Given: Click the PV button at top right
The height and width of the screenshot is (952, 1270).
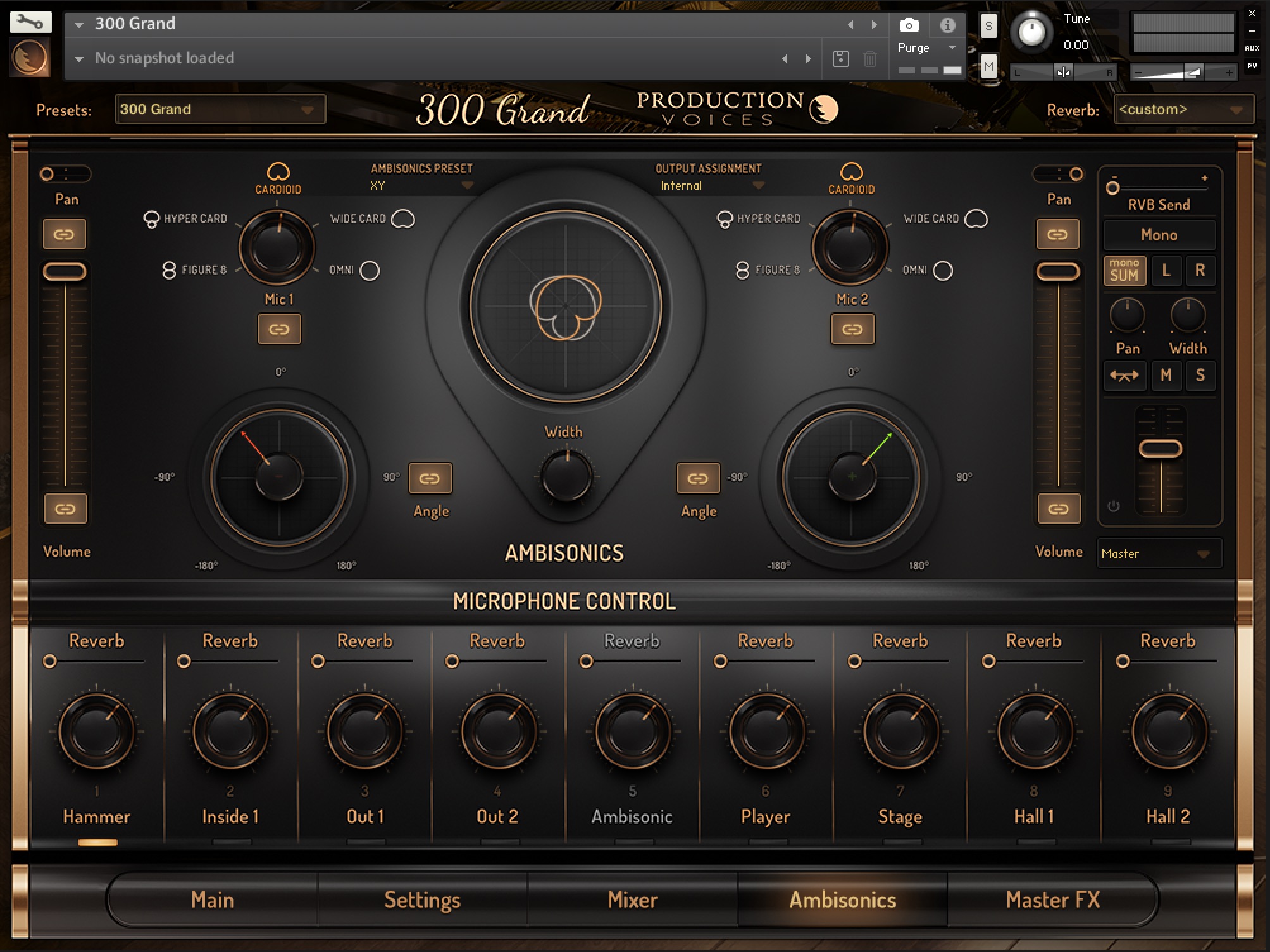Looking at the screenshot, I should (1252, 66).
